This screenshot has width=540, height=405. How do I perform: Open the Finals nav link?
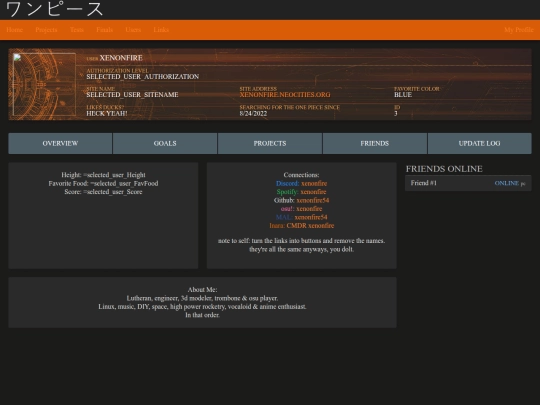105,30
